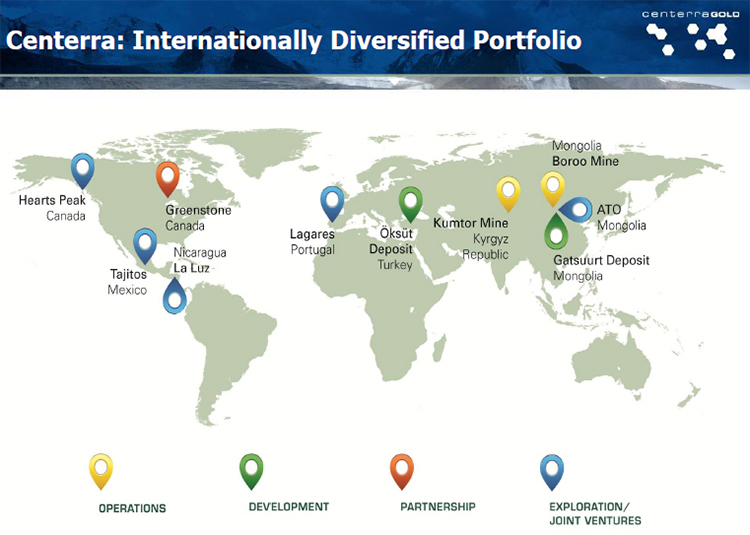This screenshot has width=750, height=535.
Task: Click the green Gatsuurt Deposit pin
Action: pyautogui.click(x=556, y=231)
